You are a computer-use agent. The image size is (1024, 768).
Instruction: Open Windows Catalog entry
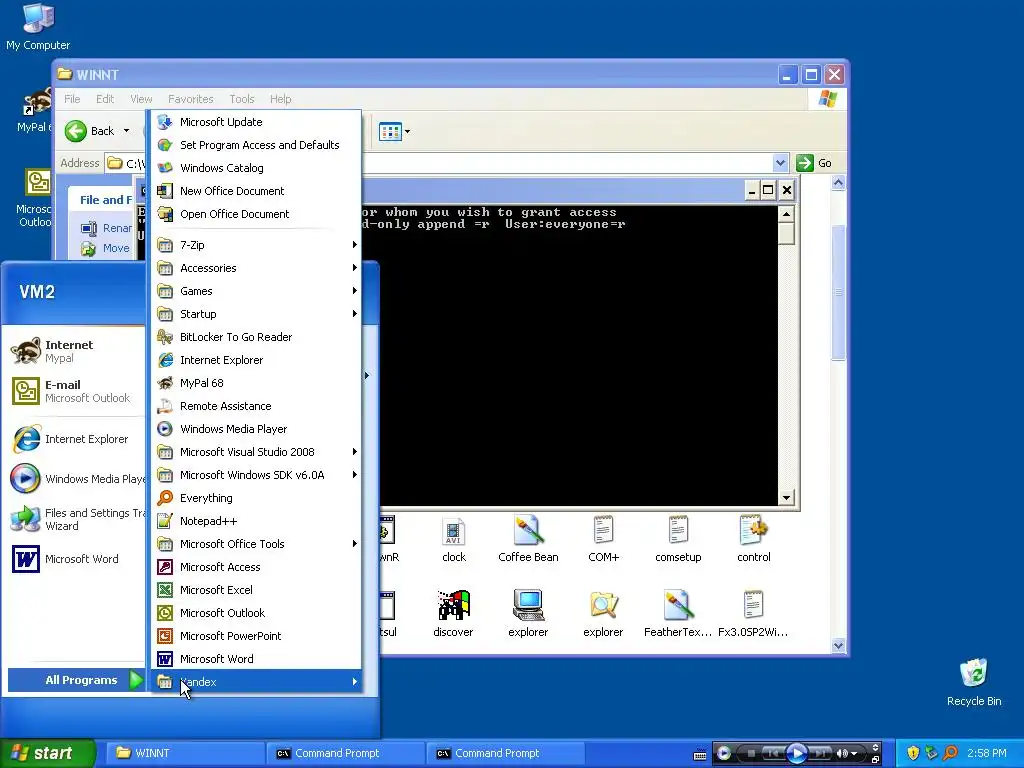point(257,168)
